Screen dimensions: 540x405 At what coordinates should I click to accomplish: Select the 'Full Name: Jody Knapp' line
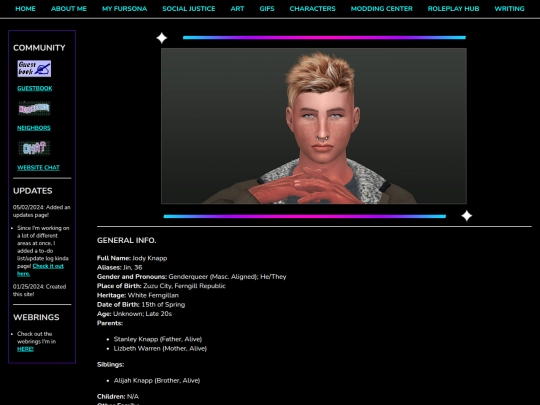tap(132, 258)
